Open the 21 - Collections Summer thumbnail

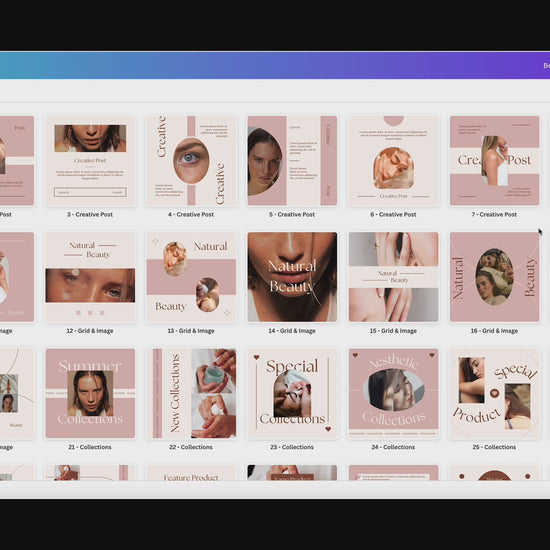[90, 393]
